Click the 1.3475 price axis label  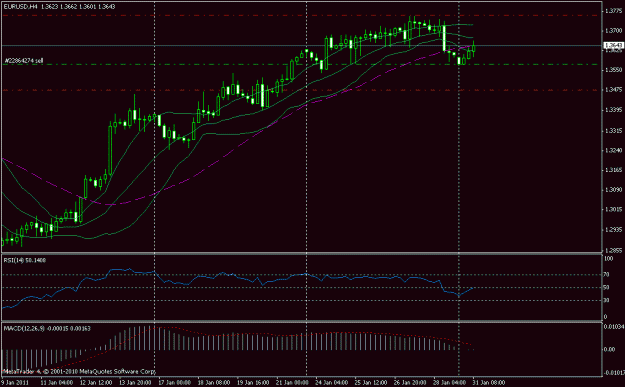[613, 90]
